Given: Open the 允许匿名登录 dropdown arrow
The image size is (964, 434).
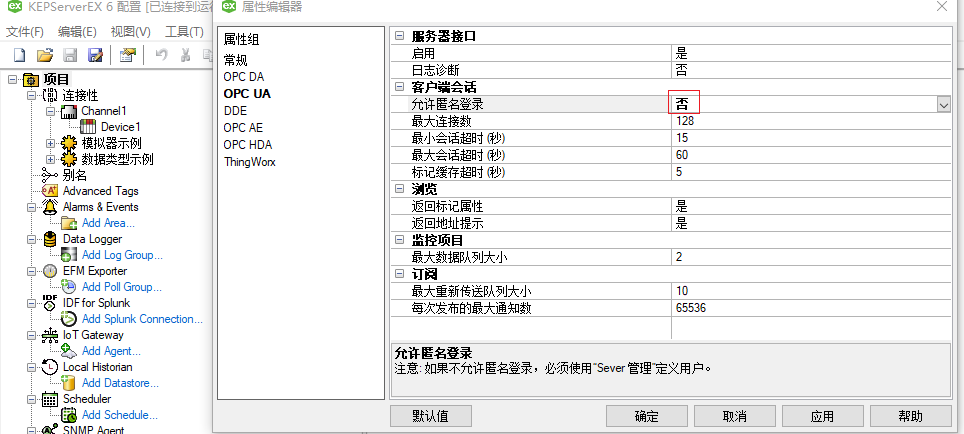Looking at the screenshot, I should 944,105.
